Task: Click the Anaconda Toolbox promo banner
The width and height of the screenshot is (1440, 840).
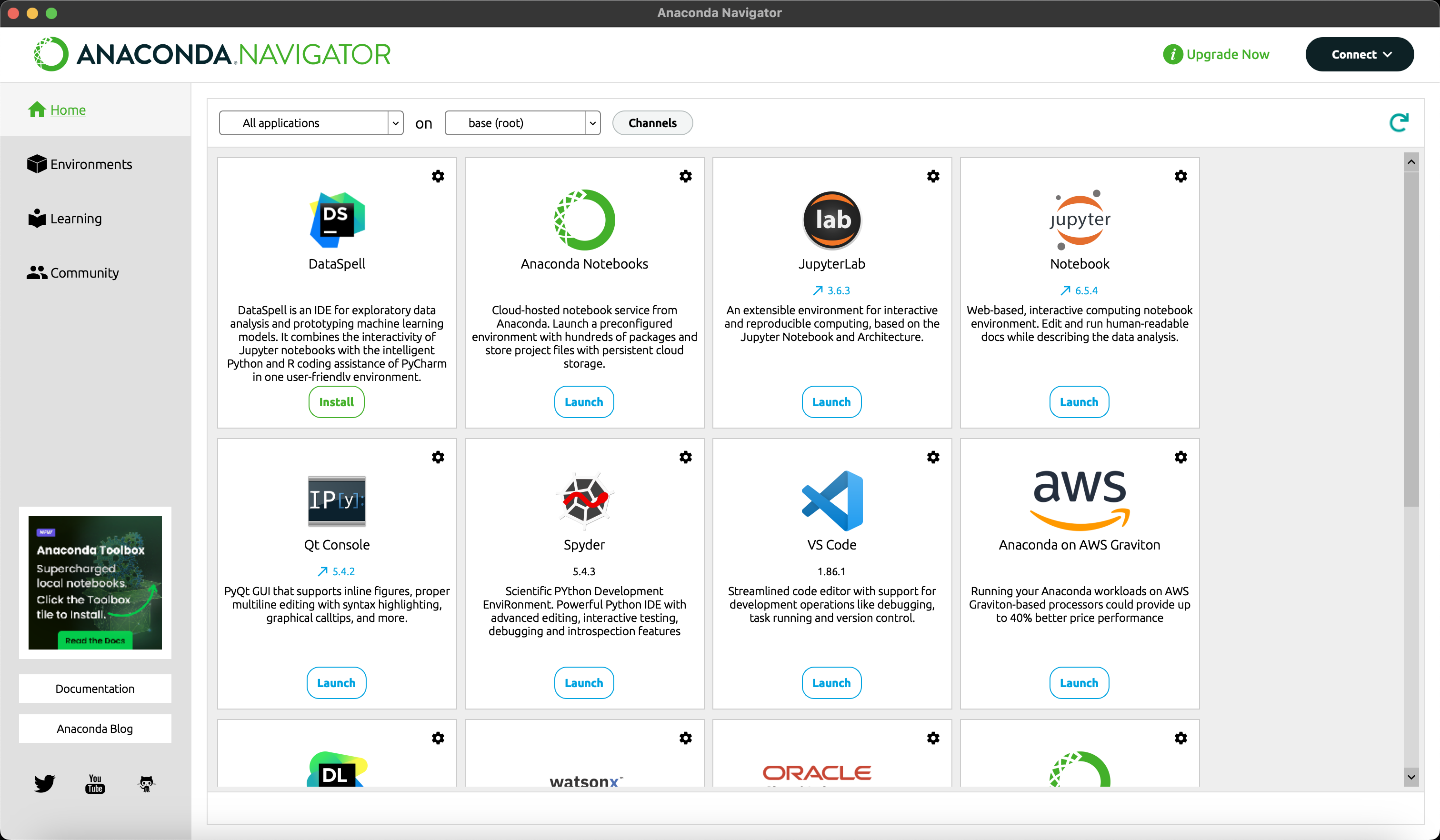Action: tap(95, 582)
